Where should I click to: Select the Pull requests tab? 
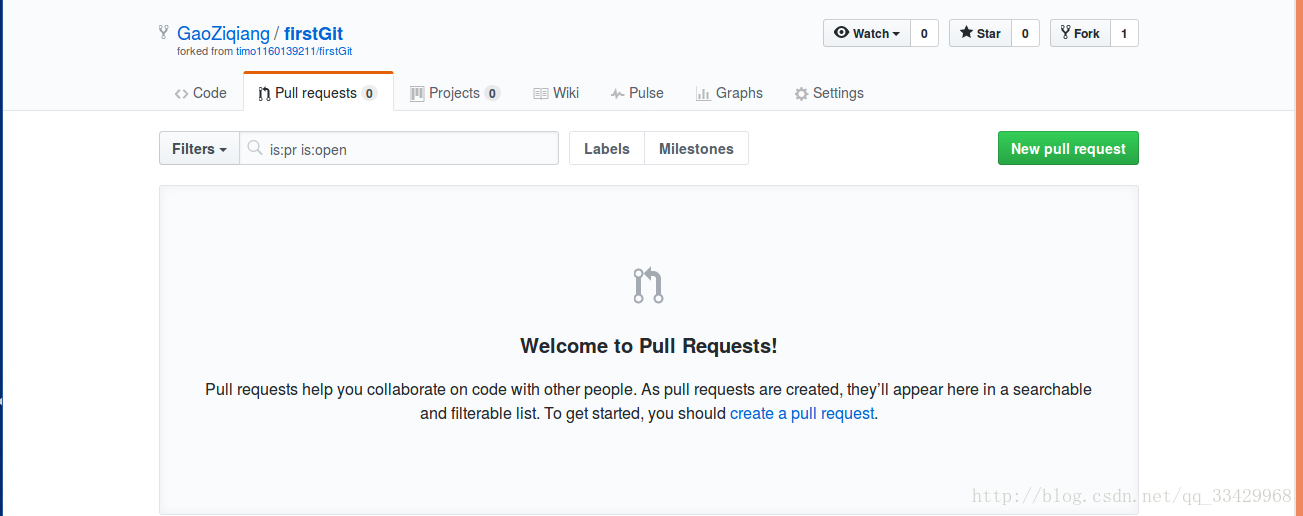click(x=318, y=93)
